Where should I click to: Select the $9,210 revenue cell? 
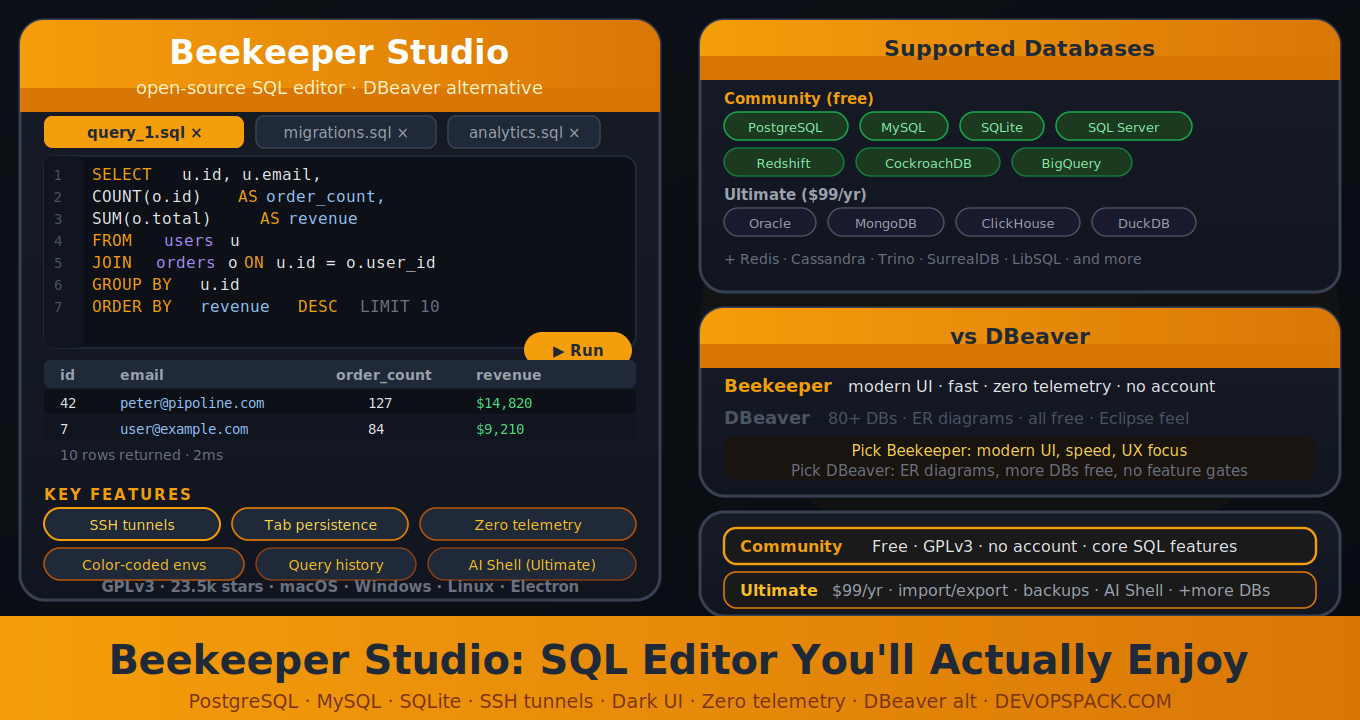coord(500,429)
